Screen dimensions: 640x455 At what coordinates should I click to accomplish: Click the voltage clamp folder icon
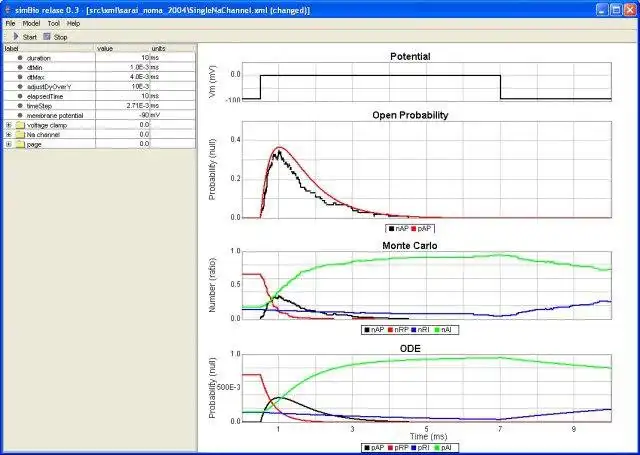tap(20, 125)
